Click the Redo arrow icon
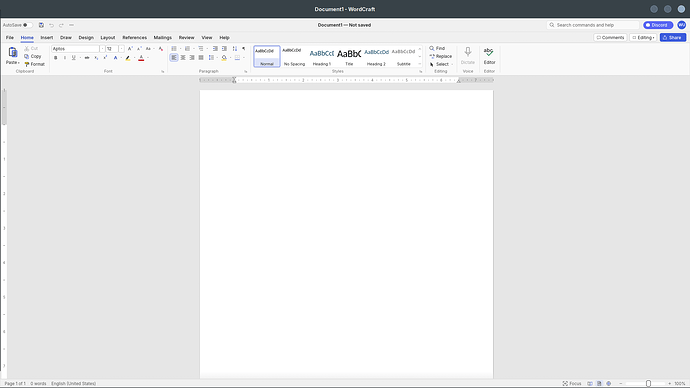 click(61, 25)
